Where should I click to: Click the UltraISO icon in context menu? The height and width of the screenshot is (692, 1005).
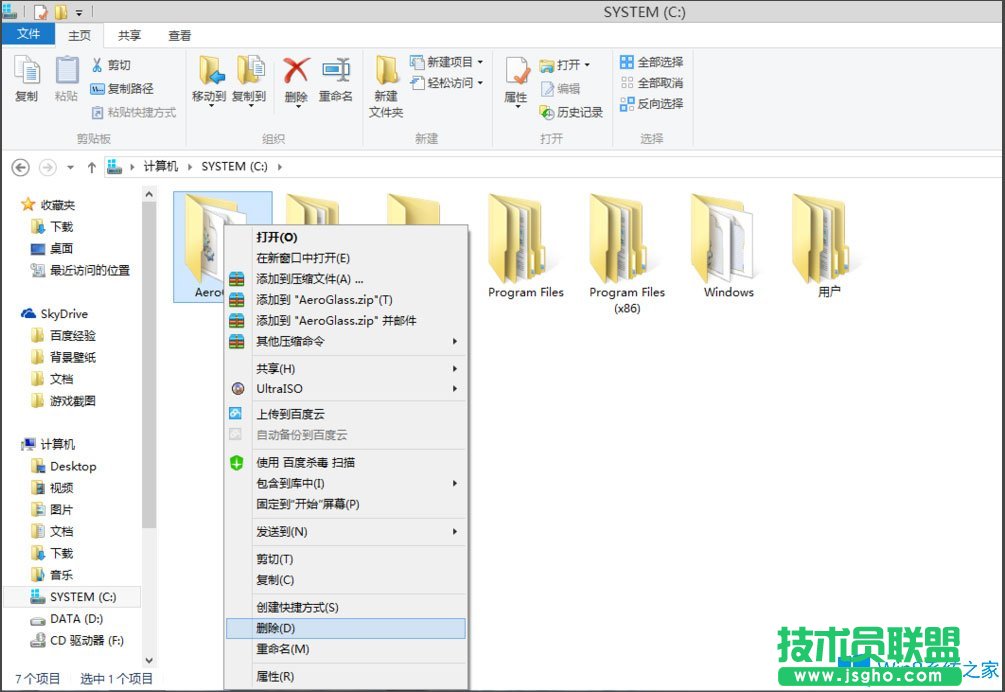click(239, 389)
